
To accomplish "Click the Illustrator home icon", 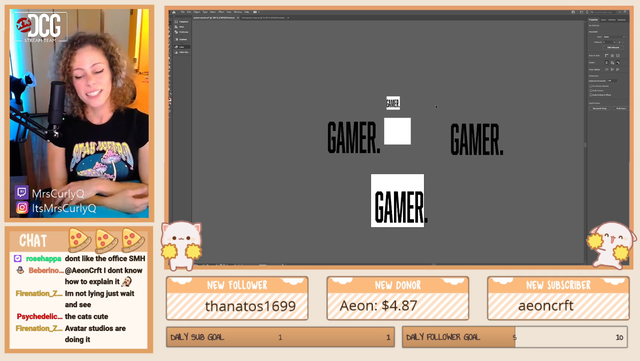I will [174, 12].
